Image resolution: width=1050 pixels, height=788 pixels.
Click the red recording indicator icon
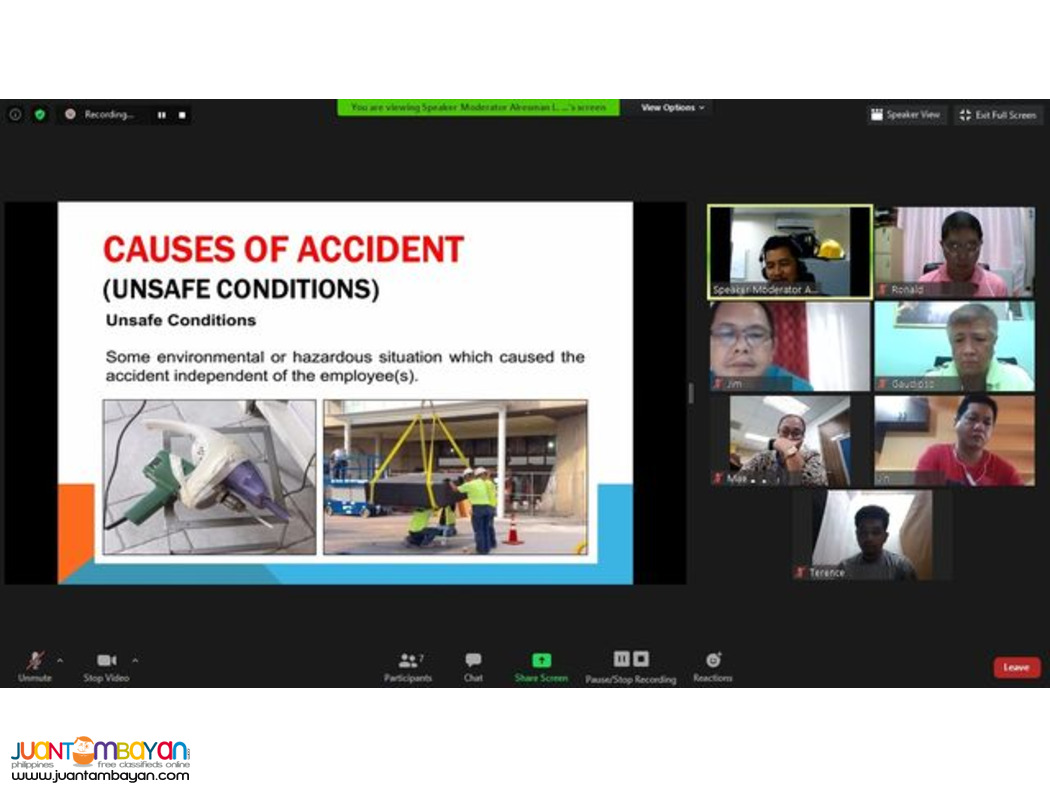tap(70, 114)
